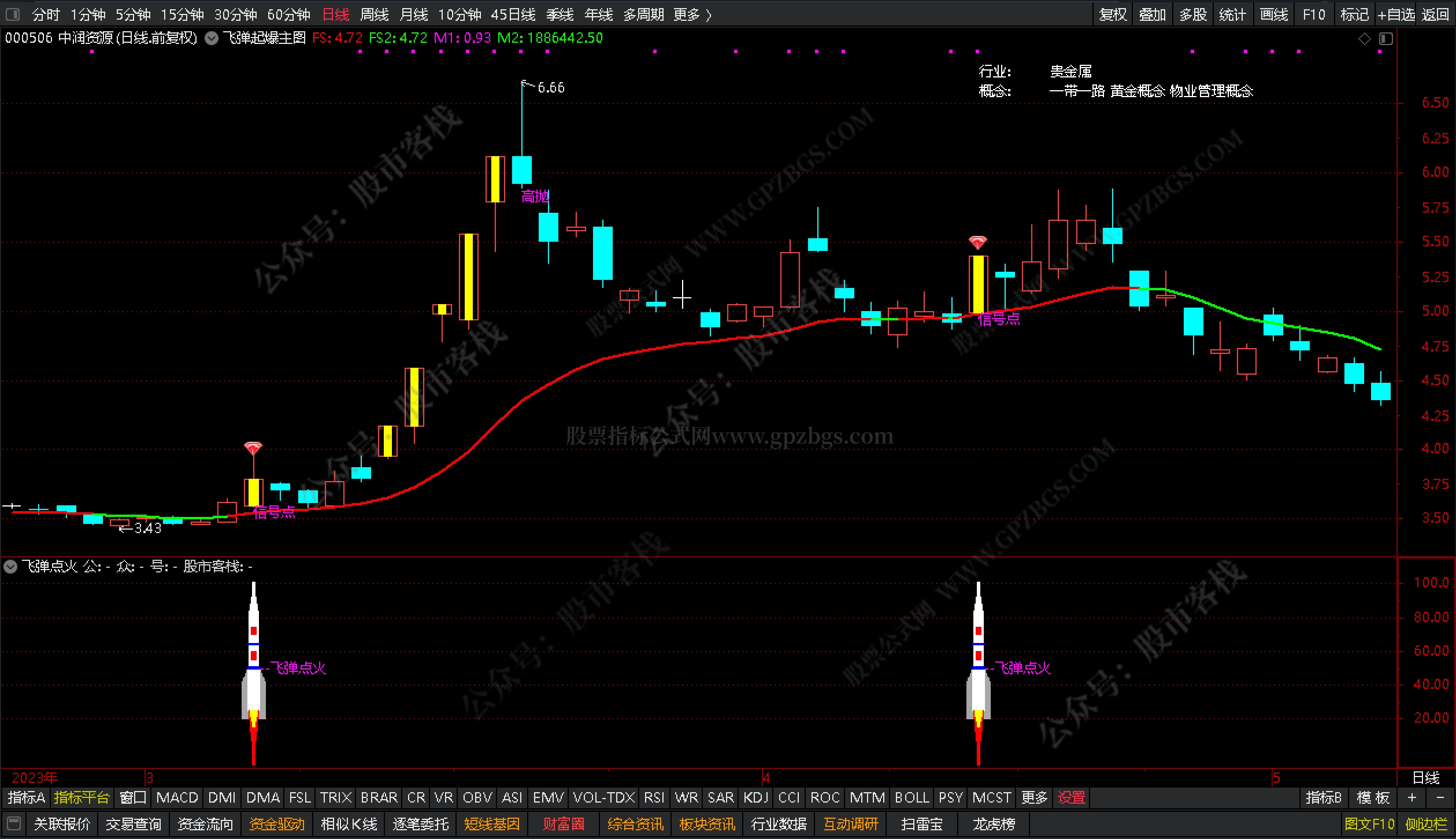This screenshot has height=839, width=1456.
Task: Click the diamond icon above the chart
Action: tap(1364, 39)
